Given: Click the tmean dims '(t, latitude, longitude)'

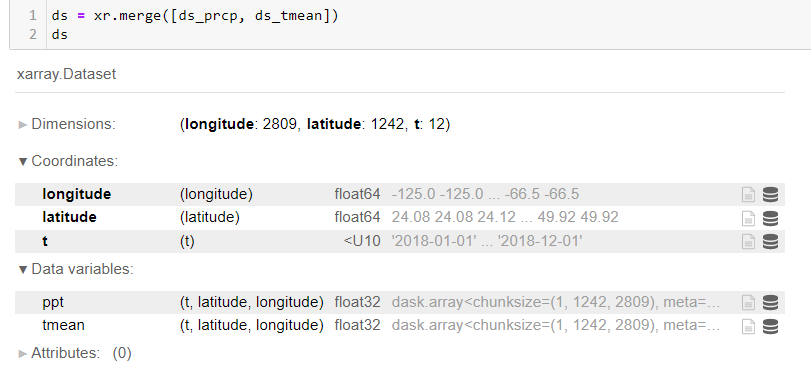Looking at the screenshot, I should click(x=252, y=326).
